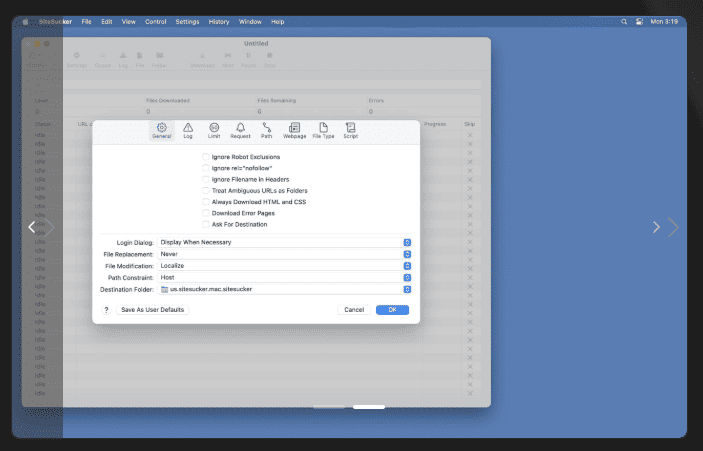The width and height of the screenshot is (703, 451).
Task: Click the Download toolbar icon
Action: click(202, 60)
